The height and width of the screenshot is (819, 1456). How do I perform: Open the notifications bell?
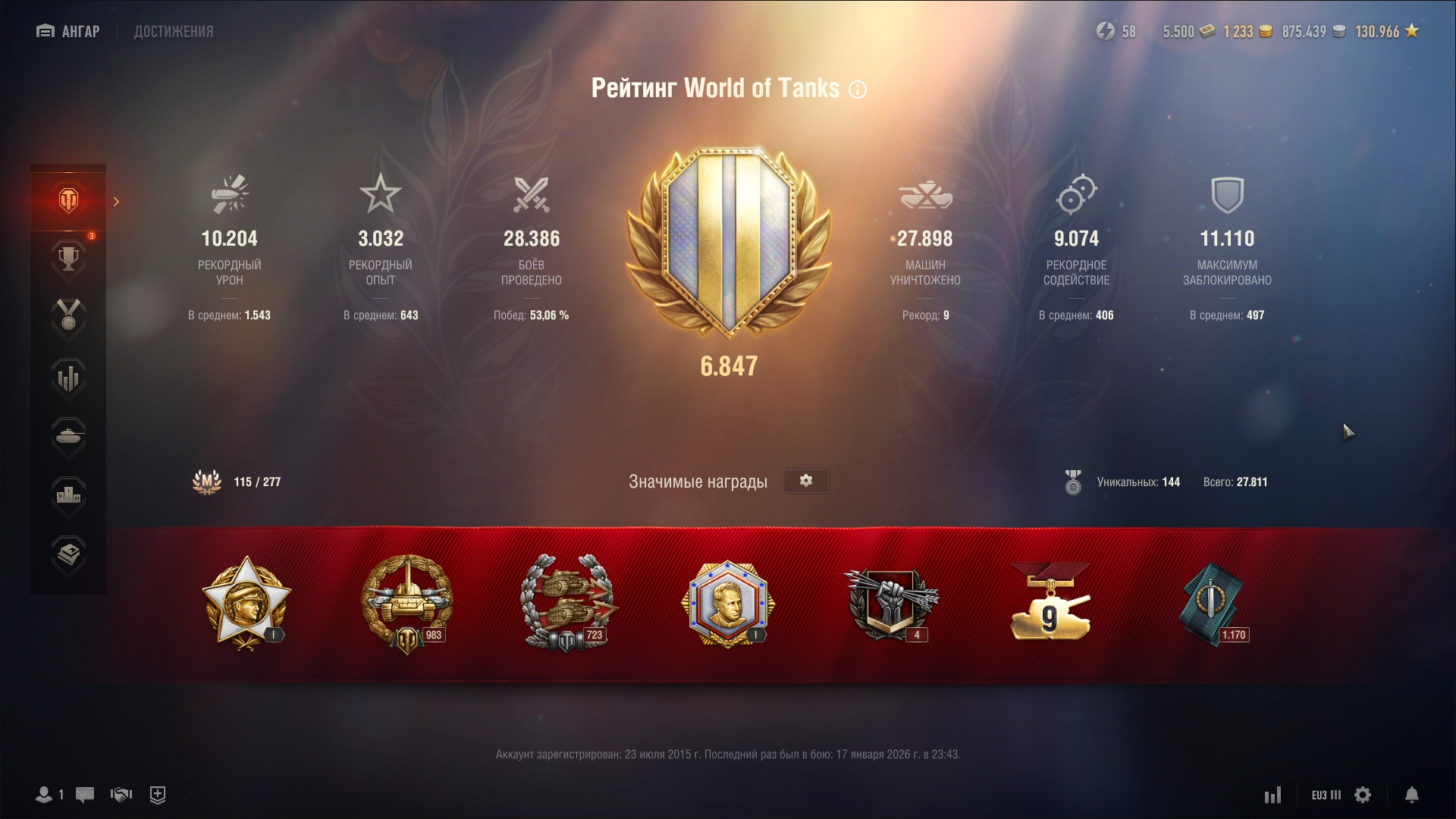(x=1411, y=795)
